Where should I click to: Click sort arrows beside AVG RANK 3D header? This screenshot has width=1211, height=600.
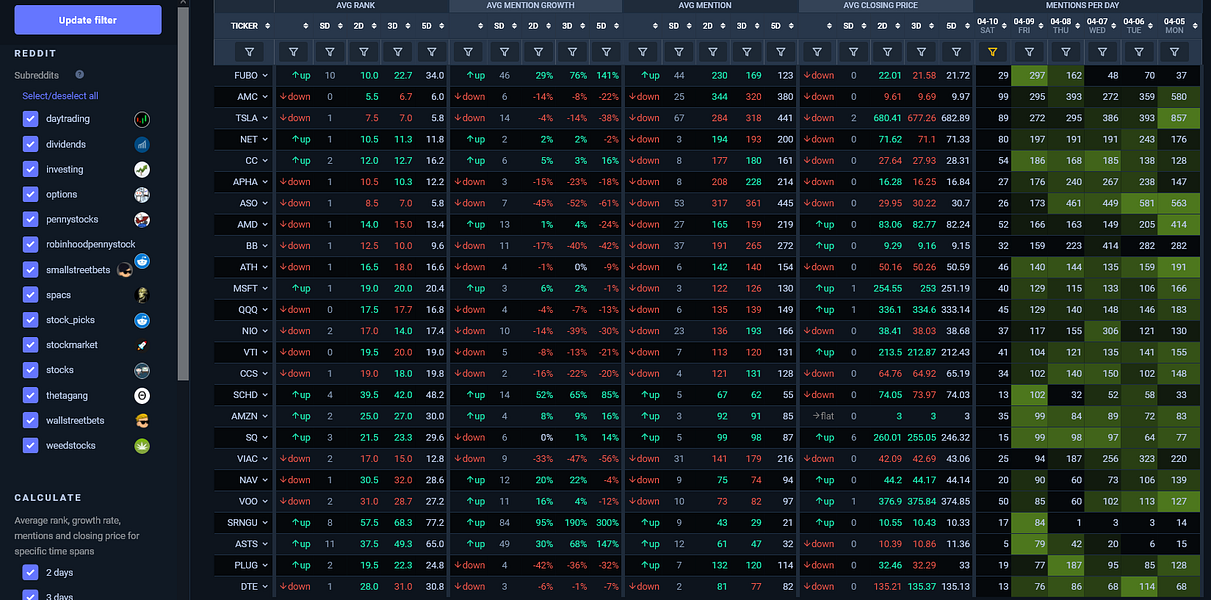(408, 25)
